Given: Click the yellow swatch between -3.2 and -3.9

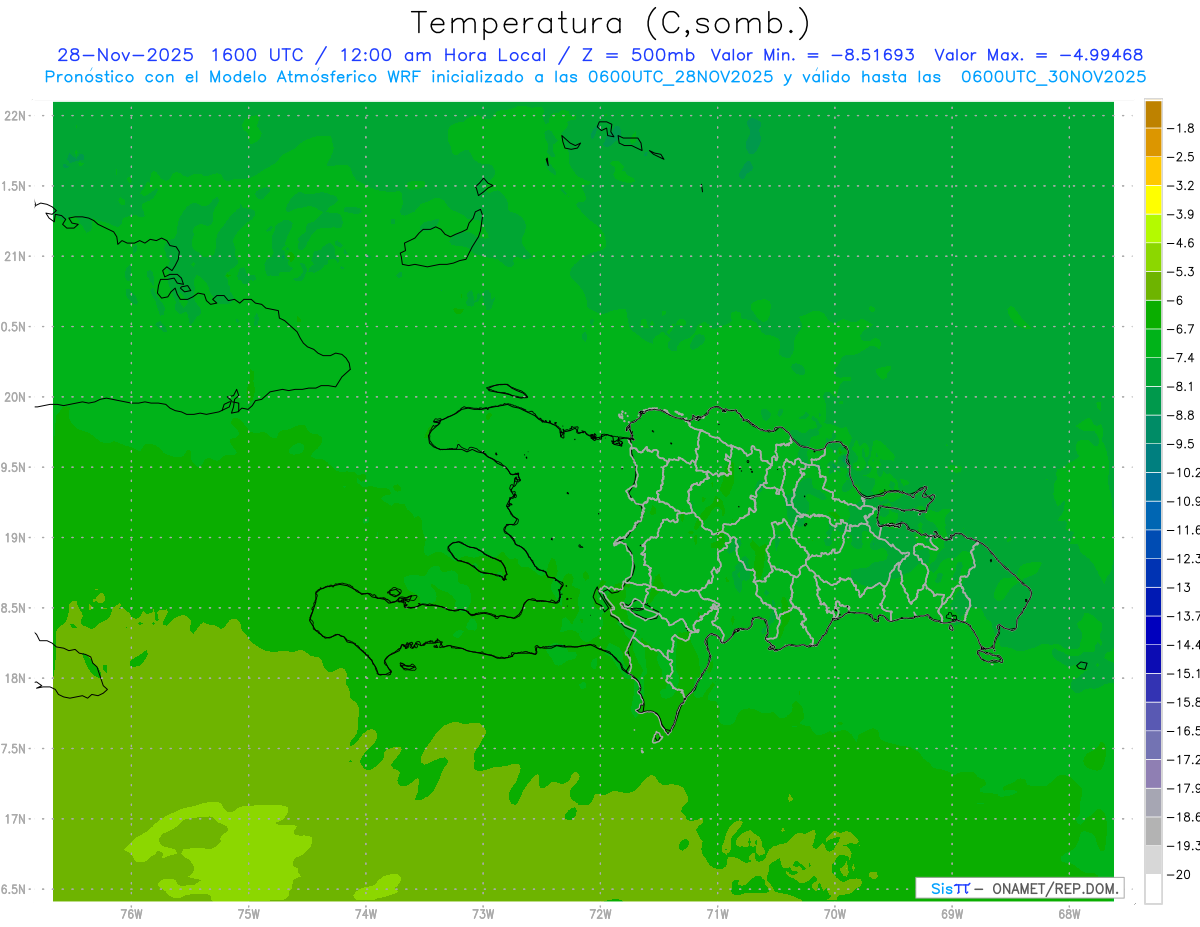Looking at the screenshot, I should click(x=1153, y=200).
